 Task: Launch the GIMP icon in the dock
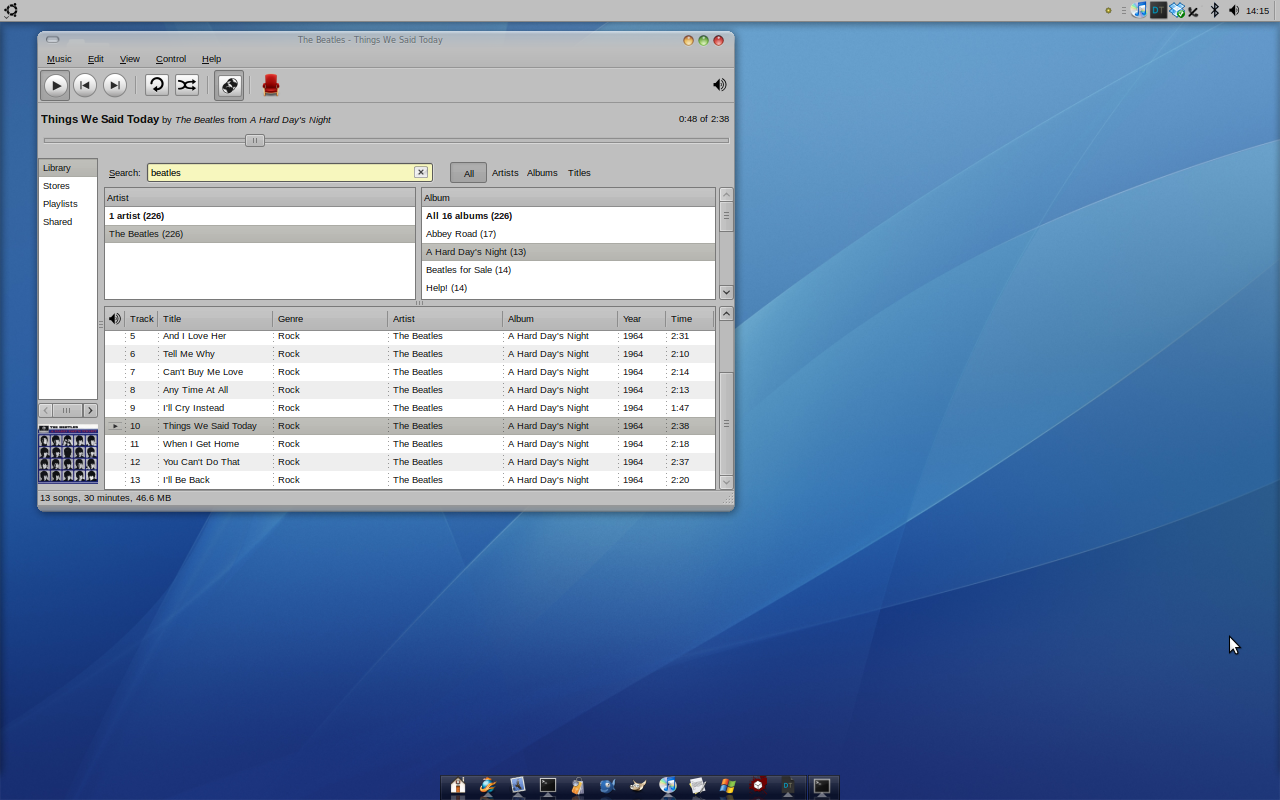(638, 786)
